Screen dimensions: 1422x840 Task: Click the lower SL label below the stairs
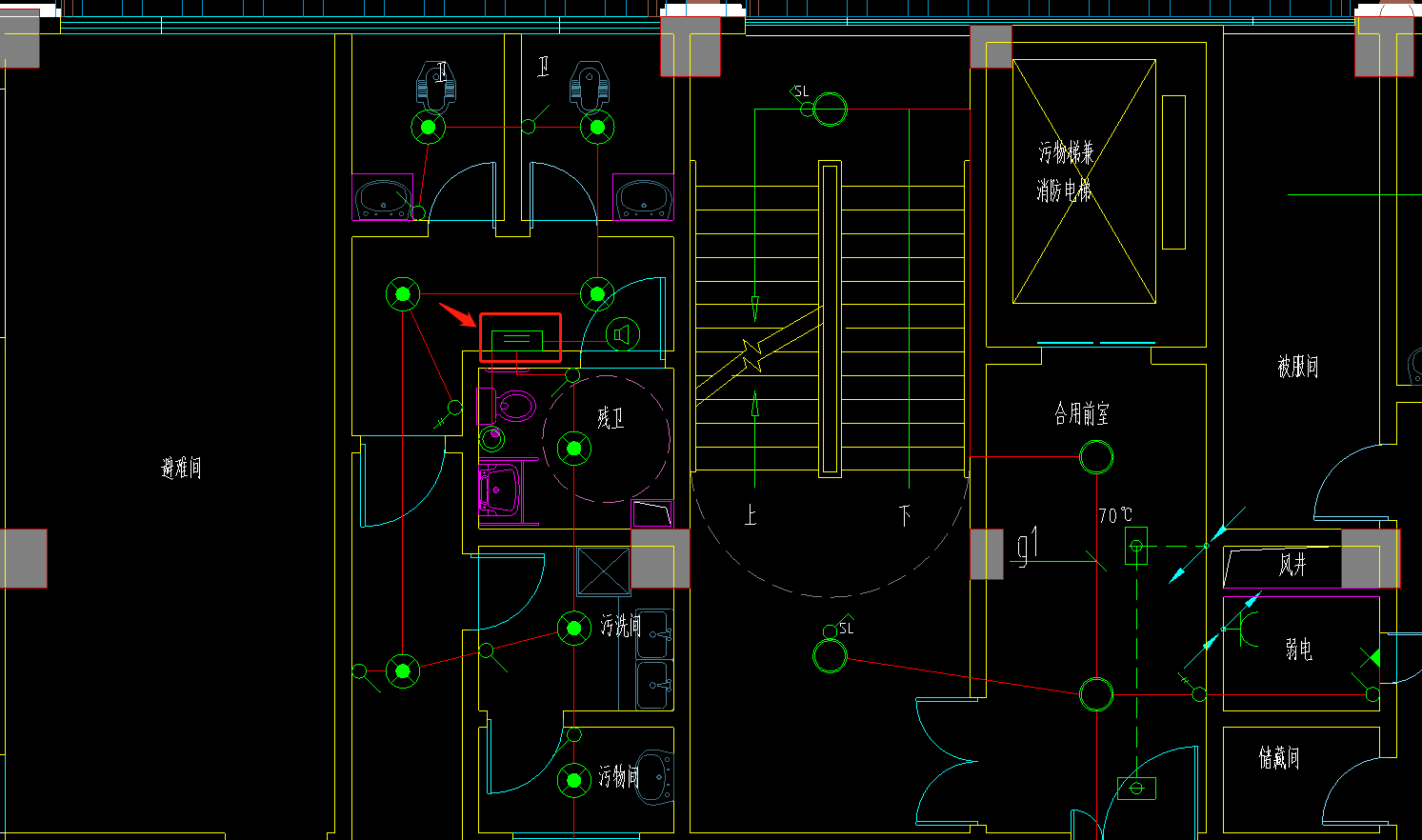point(846,628)
